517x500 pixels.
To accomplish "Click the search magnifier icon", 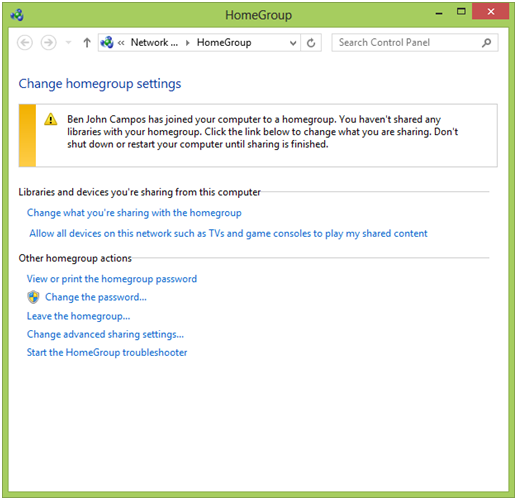I will click(487, 42).
